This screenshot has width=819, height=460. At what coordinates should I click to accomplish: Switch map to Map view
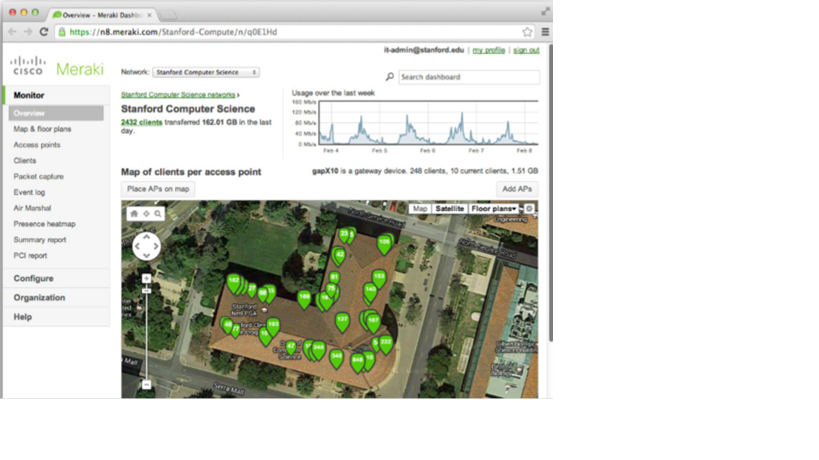point(420,209)
